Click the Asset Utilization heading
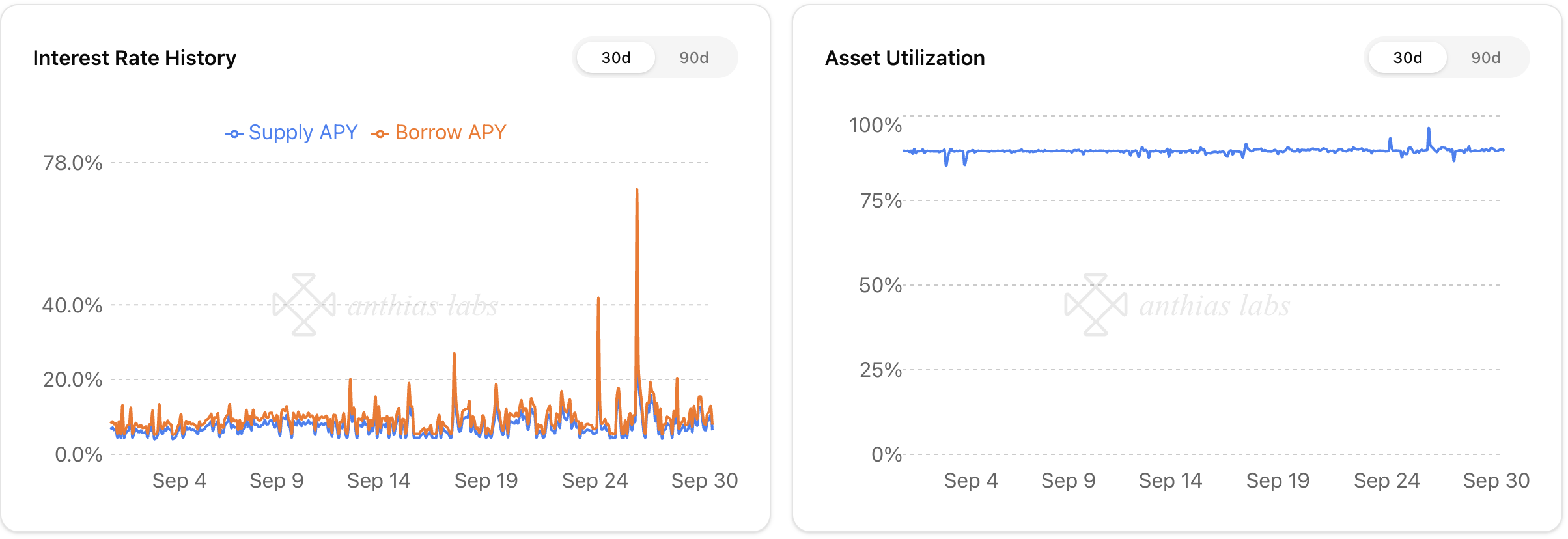 [904, 58]
